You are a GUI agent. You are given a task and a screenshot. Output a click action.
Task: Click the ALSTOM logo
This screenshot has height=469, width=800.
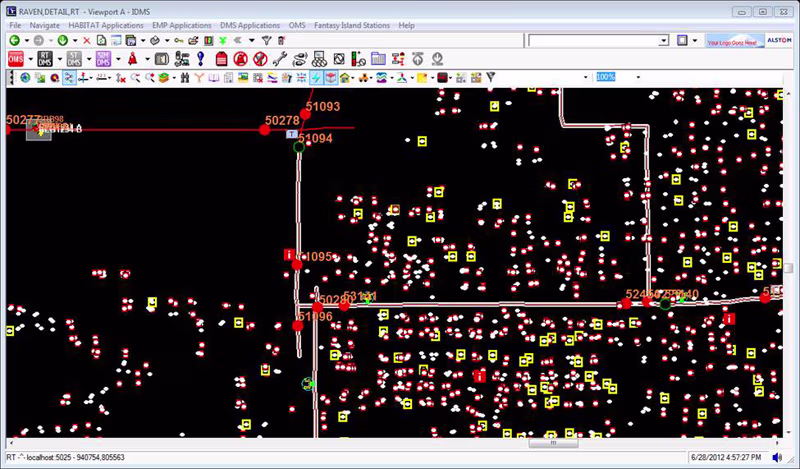(x=780, y=41)
